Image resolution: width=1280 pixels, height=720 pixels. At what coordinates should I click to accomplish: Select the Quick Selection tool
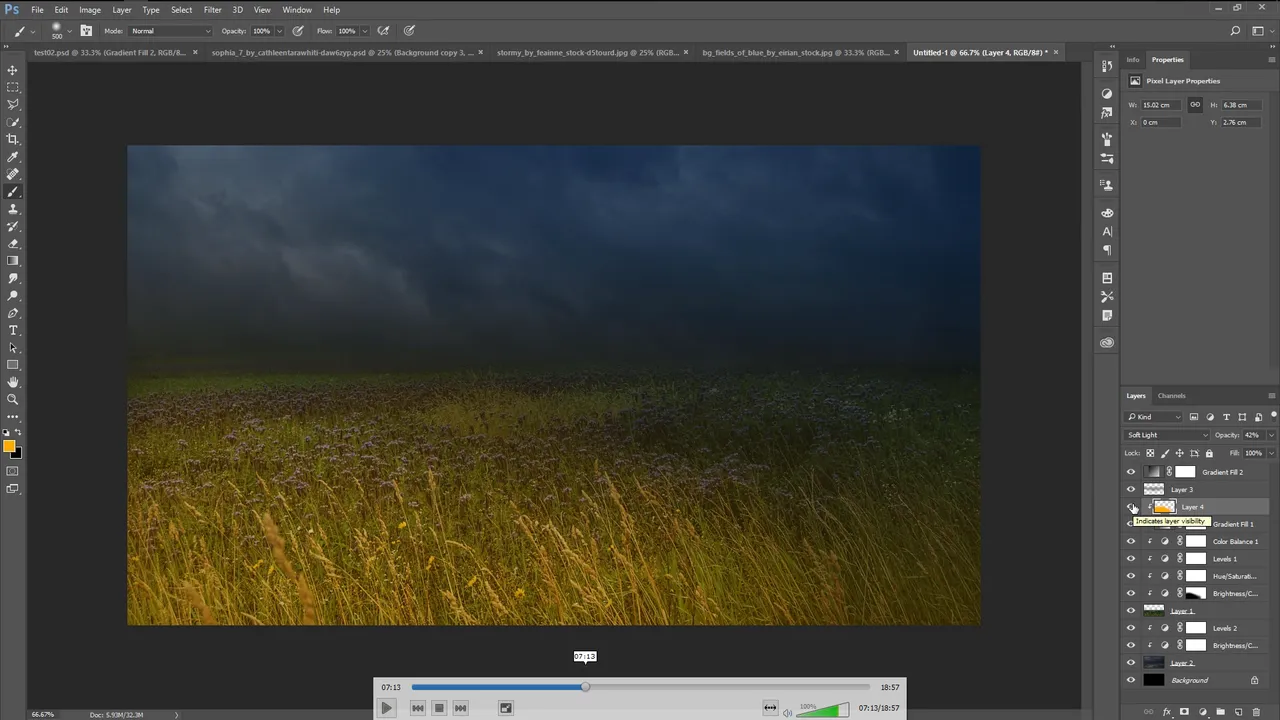[13, 122]
